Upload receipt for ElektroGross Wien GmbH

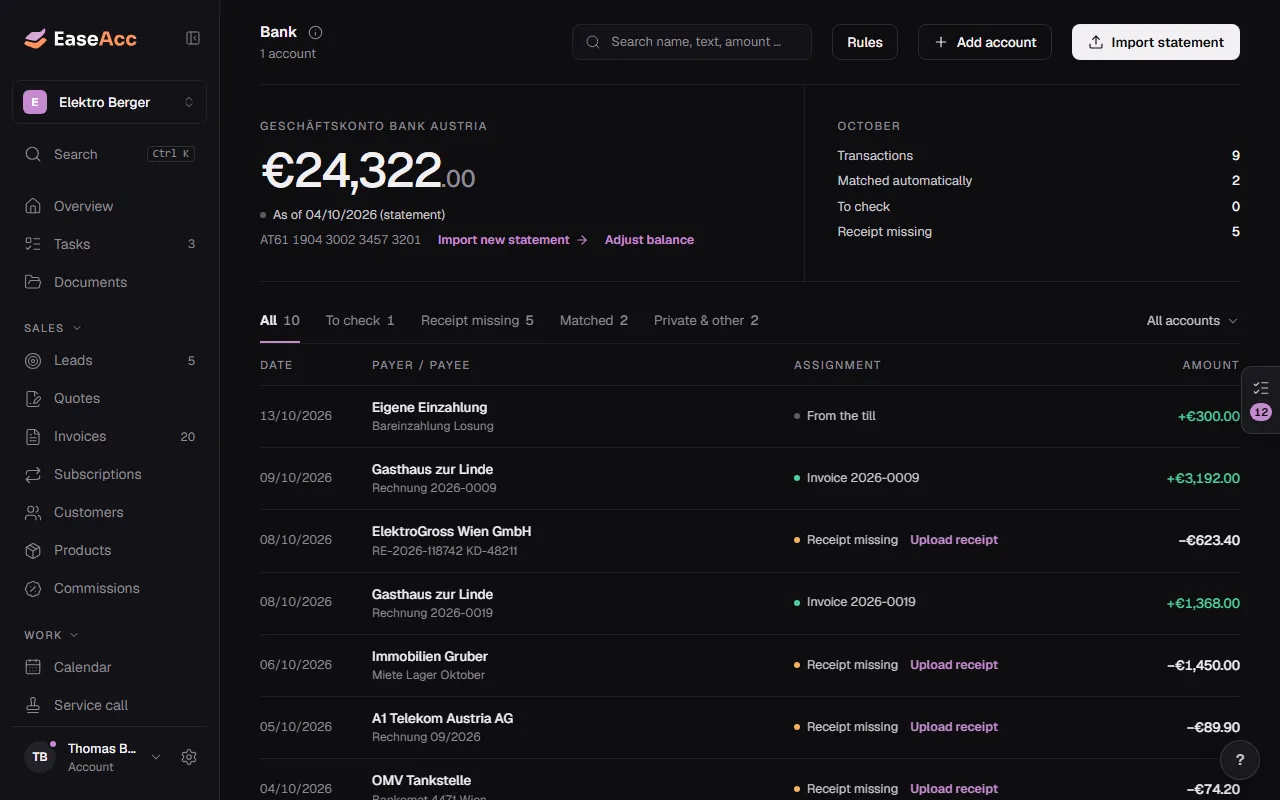point(954,540)
